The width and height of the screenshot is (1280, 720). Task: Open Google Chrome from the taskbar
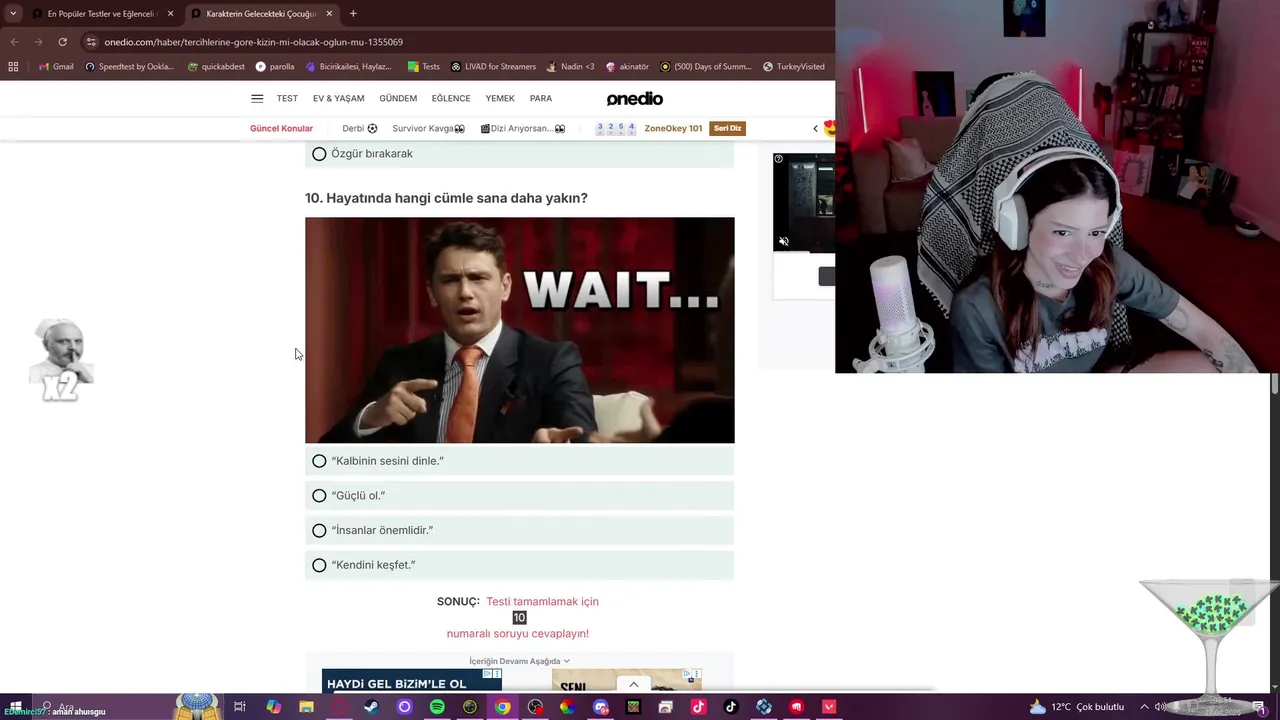click(502, 707)
